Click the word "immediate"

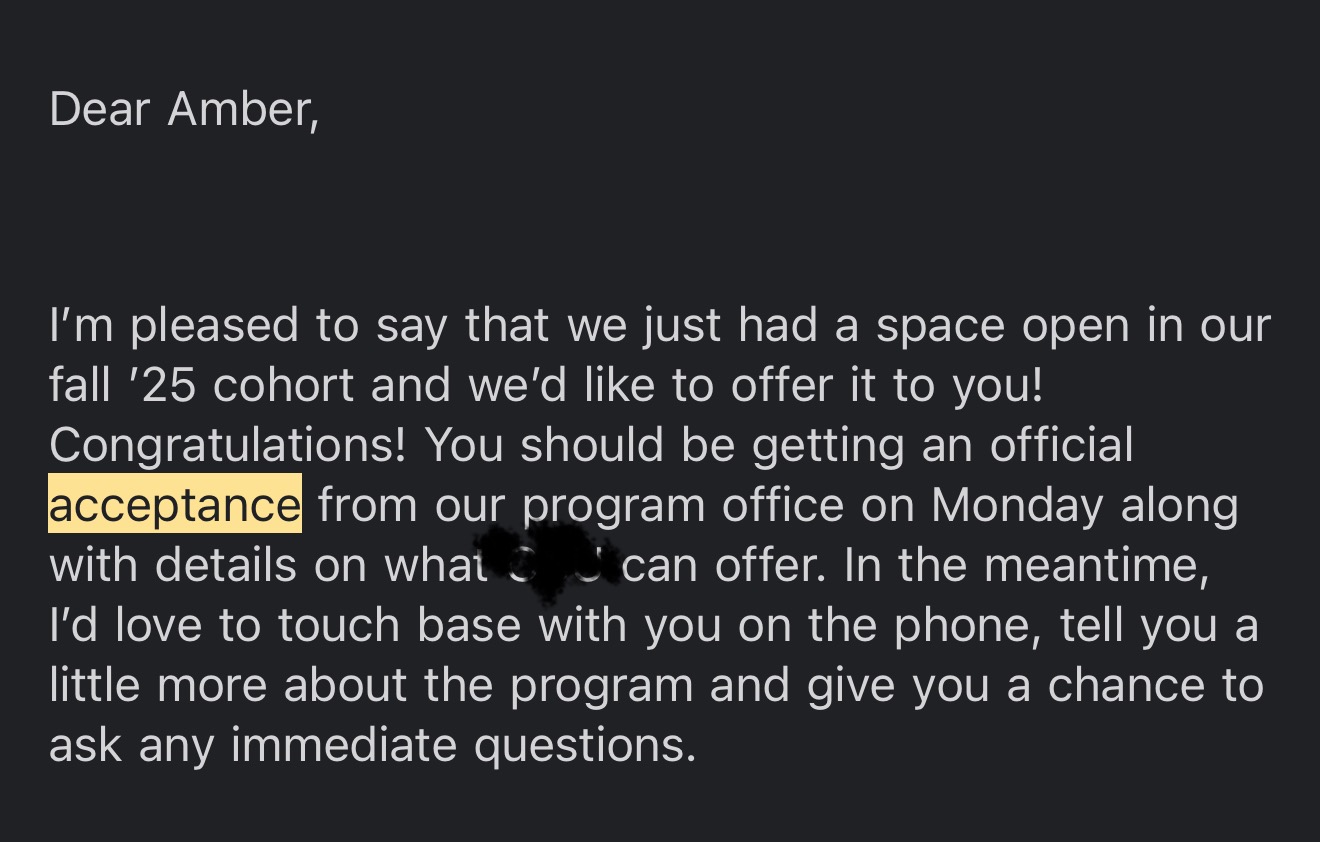344,745
